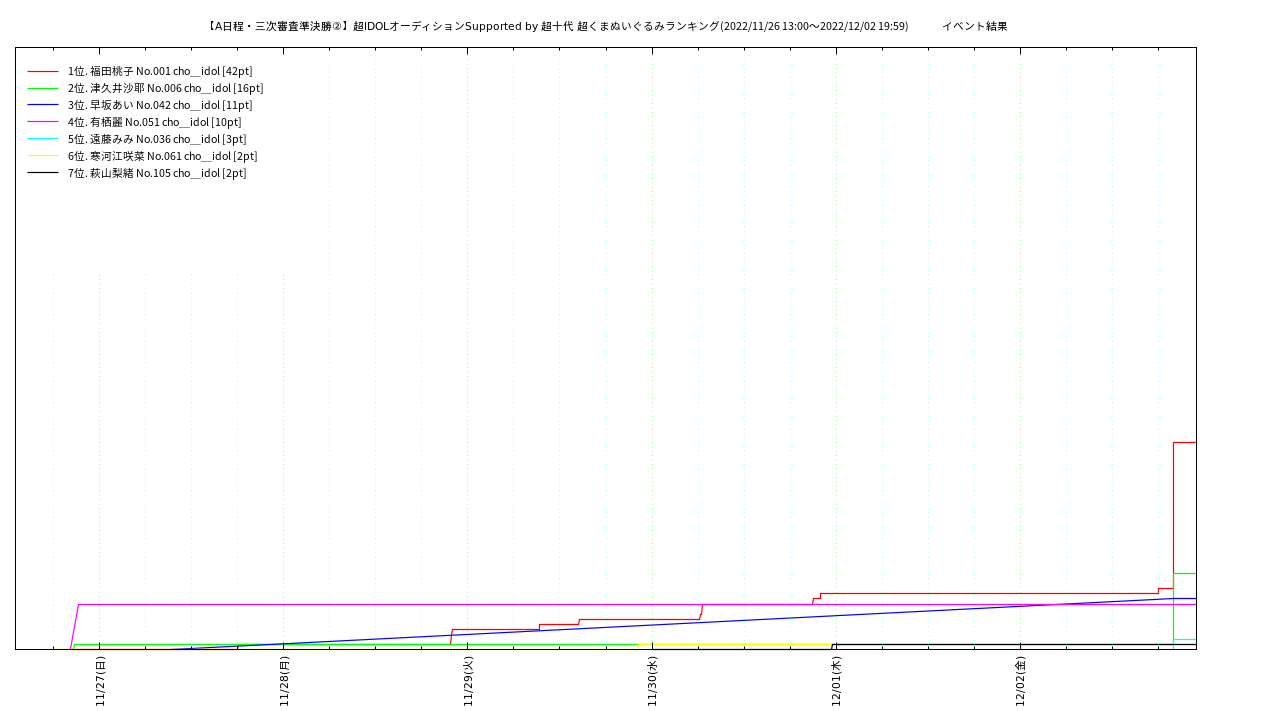The width and height of the screenshot is (1280, 720).
Task: Click the black legend line swatch
Action: coord(43,173)
